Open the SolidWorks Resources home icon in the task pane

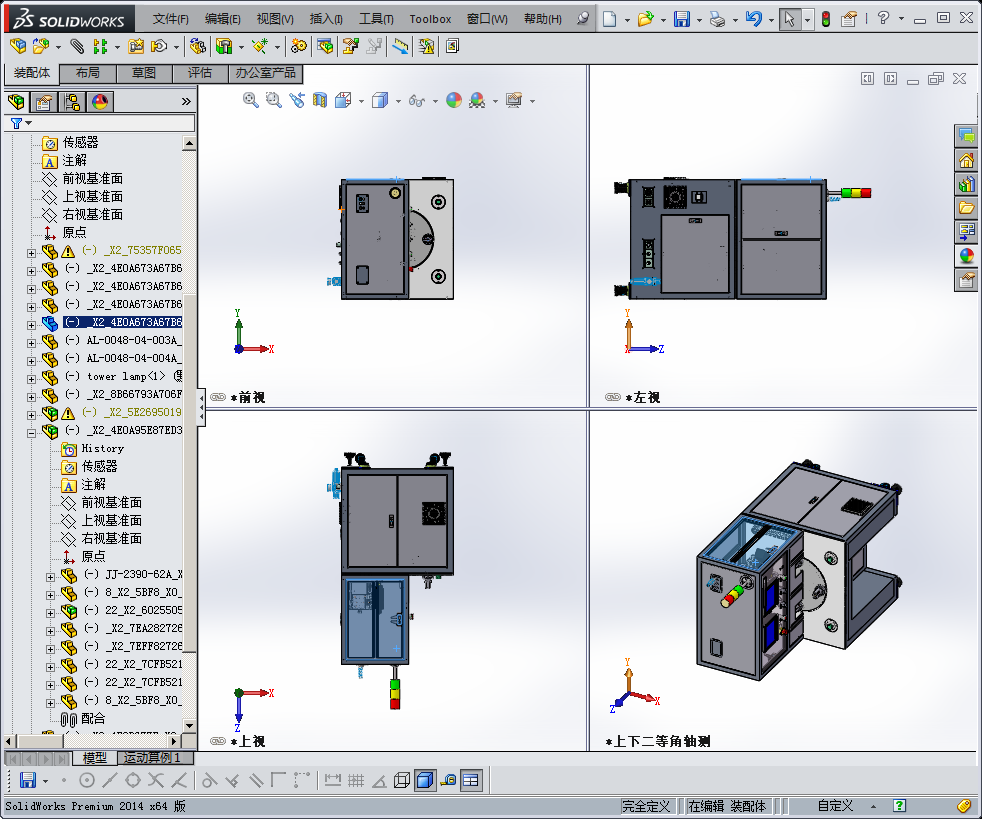coord(966,160)
